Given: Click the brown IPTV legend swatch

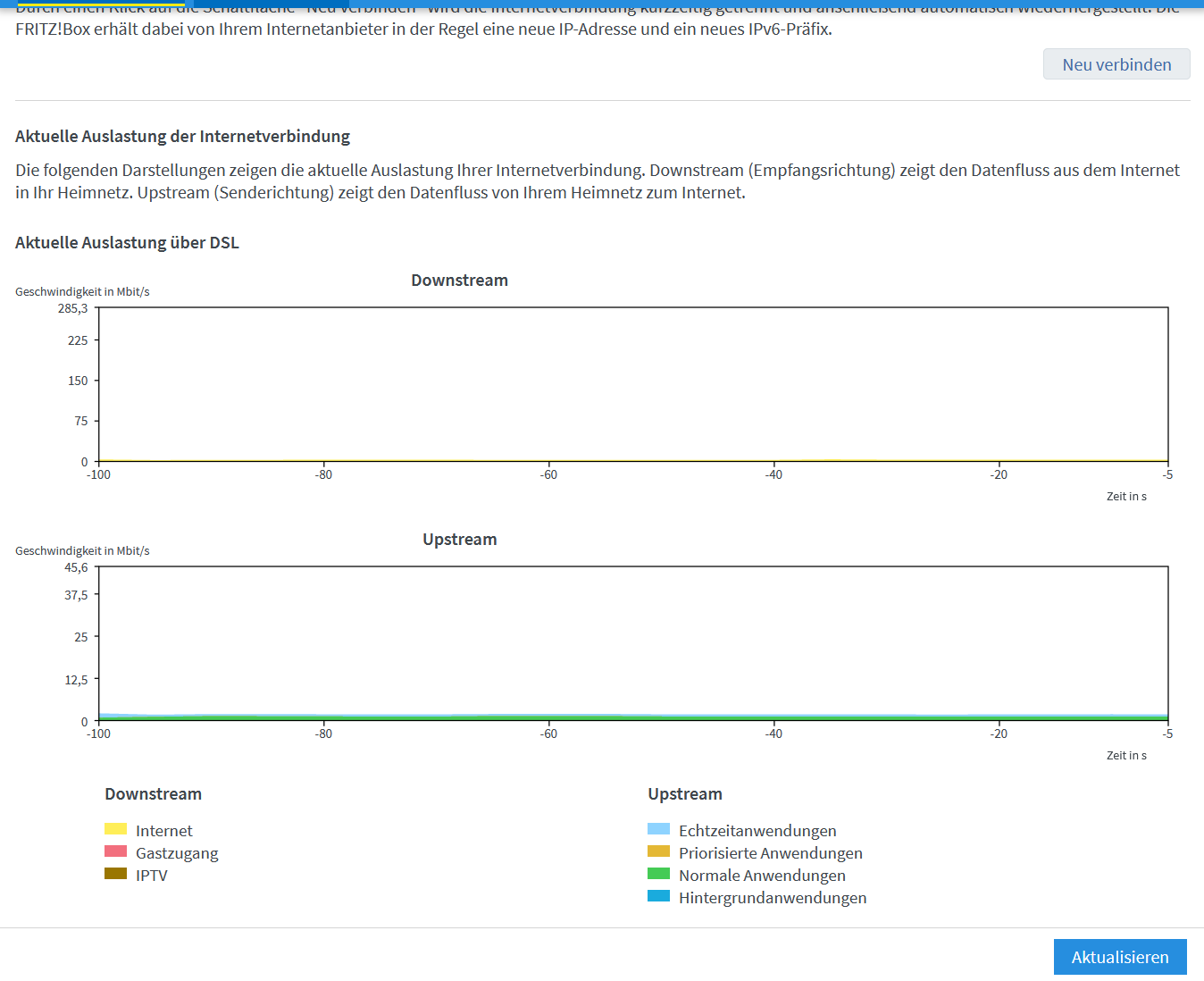Looking at the screenshot, I should [115, 874].
